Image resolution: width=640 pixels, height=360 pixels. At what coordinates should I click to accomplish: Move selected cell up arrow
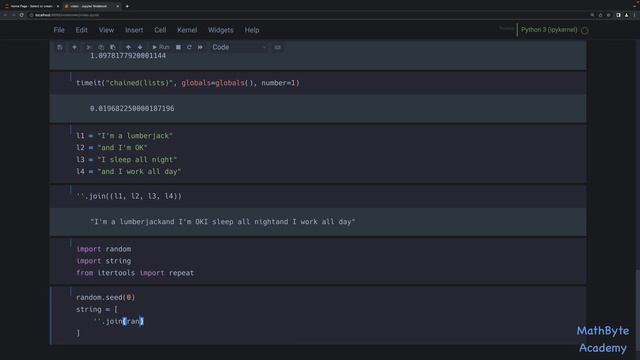coord(128,47)
